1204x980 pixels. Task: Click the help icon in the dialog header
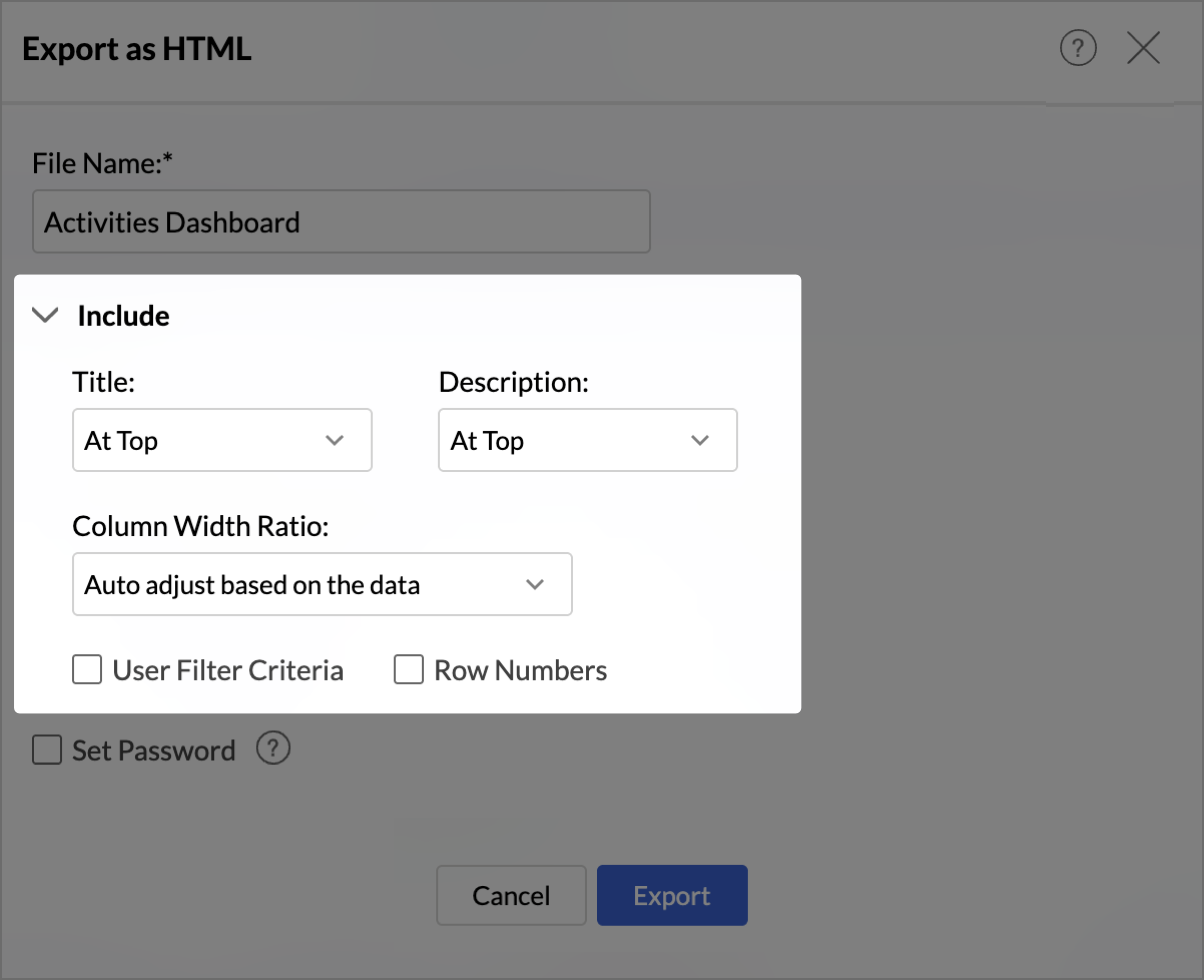(x=1078, y=48)
